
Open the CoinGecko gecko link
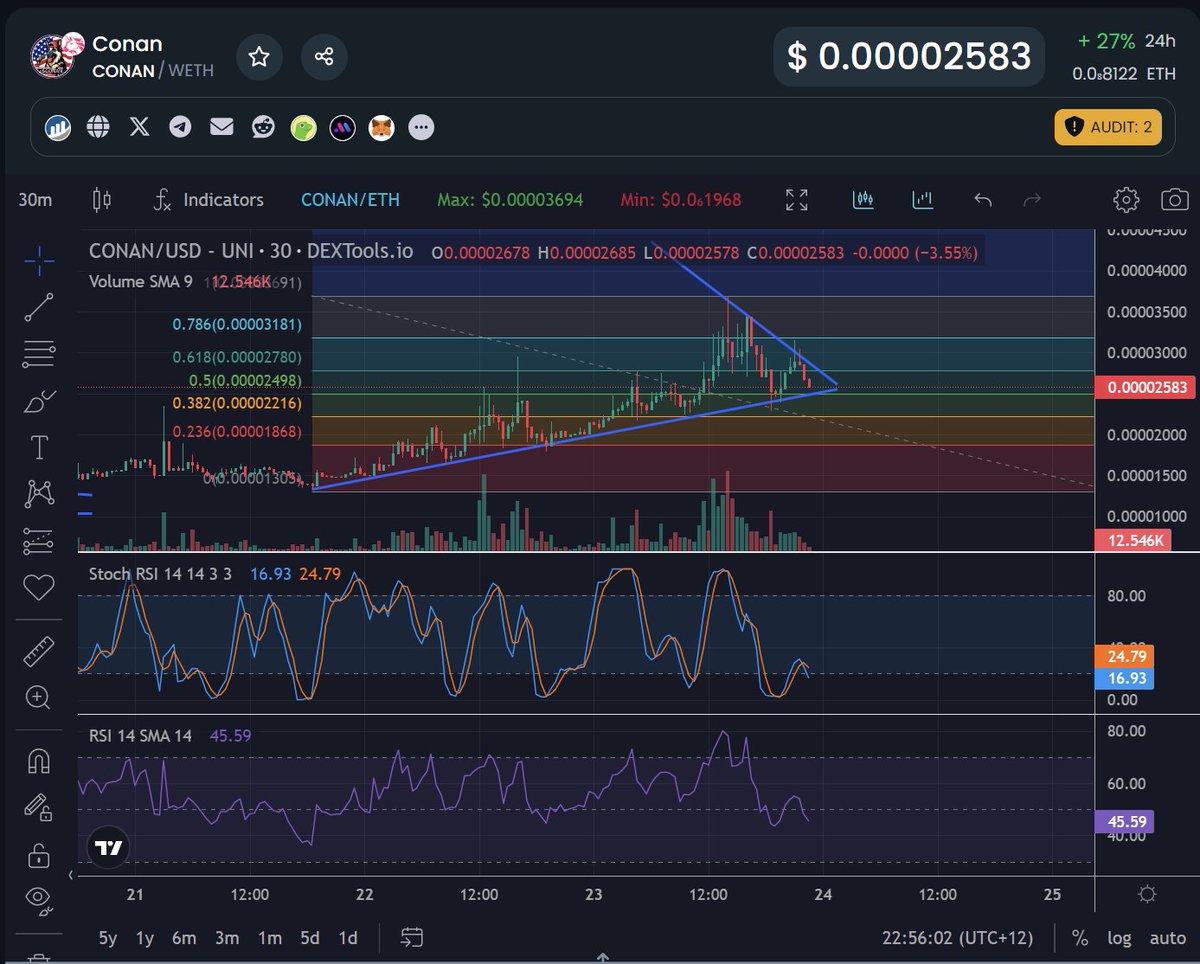[x=303, y=128]
